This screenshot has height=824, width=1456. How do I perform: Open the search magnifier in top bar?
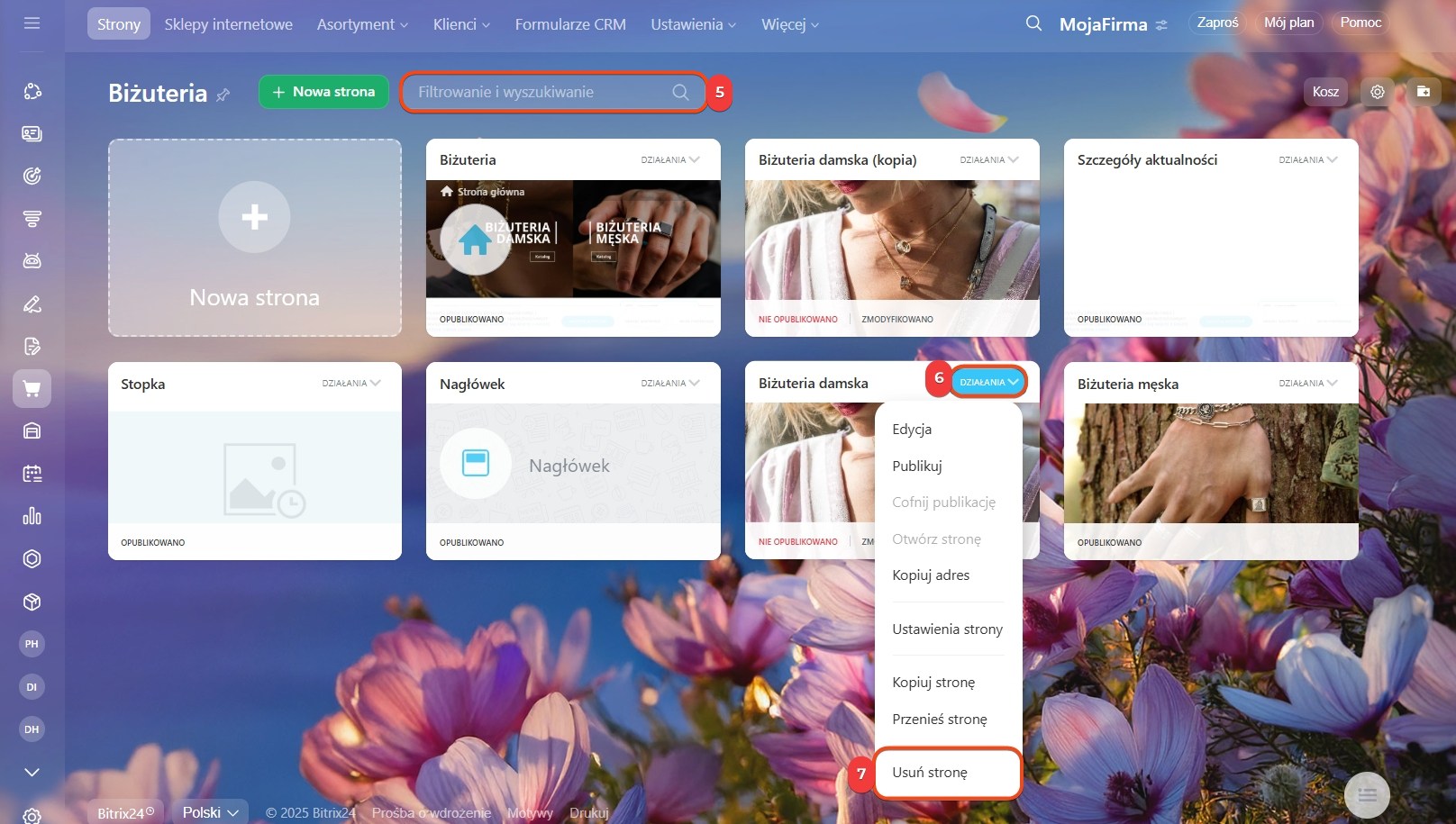1033,23
